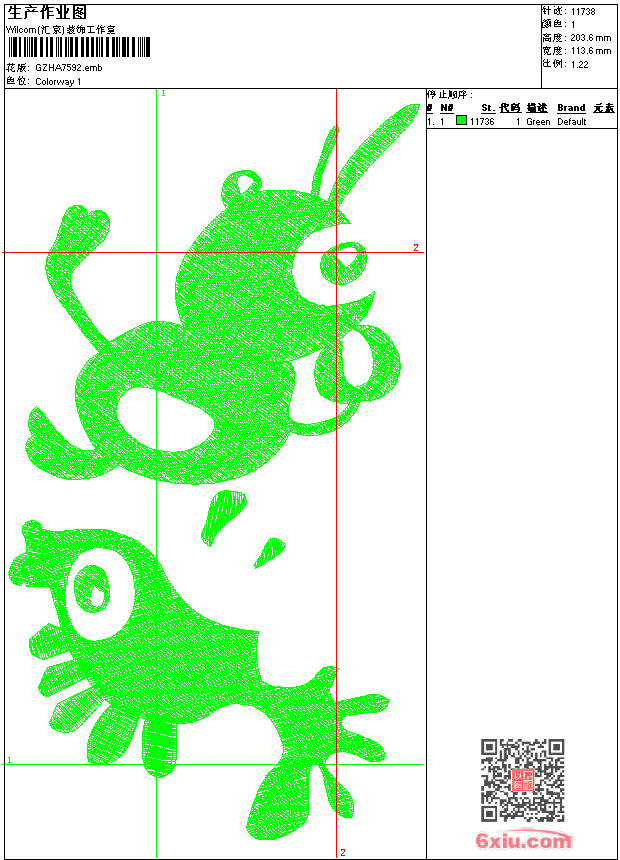Click the Brand column header
Viewport: 620px width, 860px height.
pyautogui.click(x=571, y=108)
